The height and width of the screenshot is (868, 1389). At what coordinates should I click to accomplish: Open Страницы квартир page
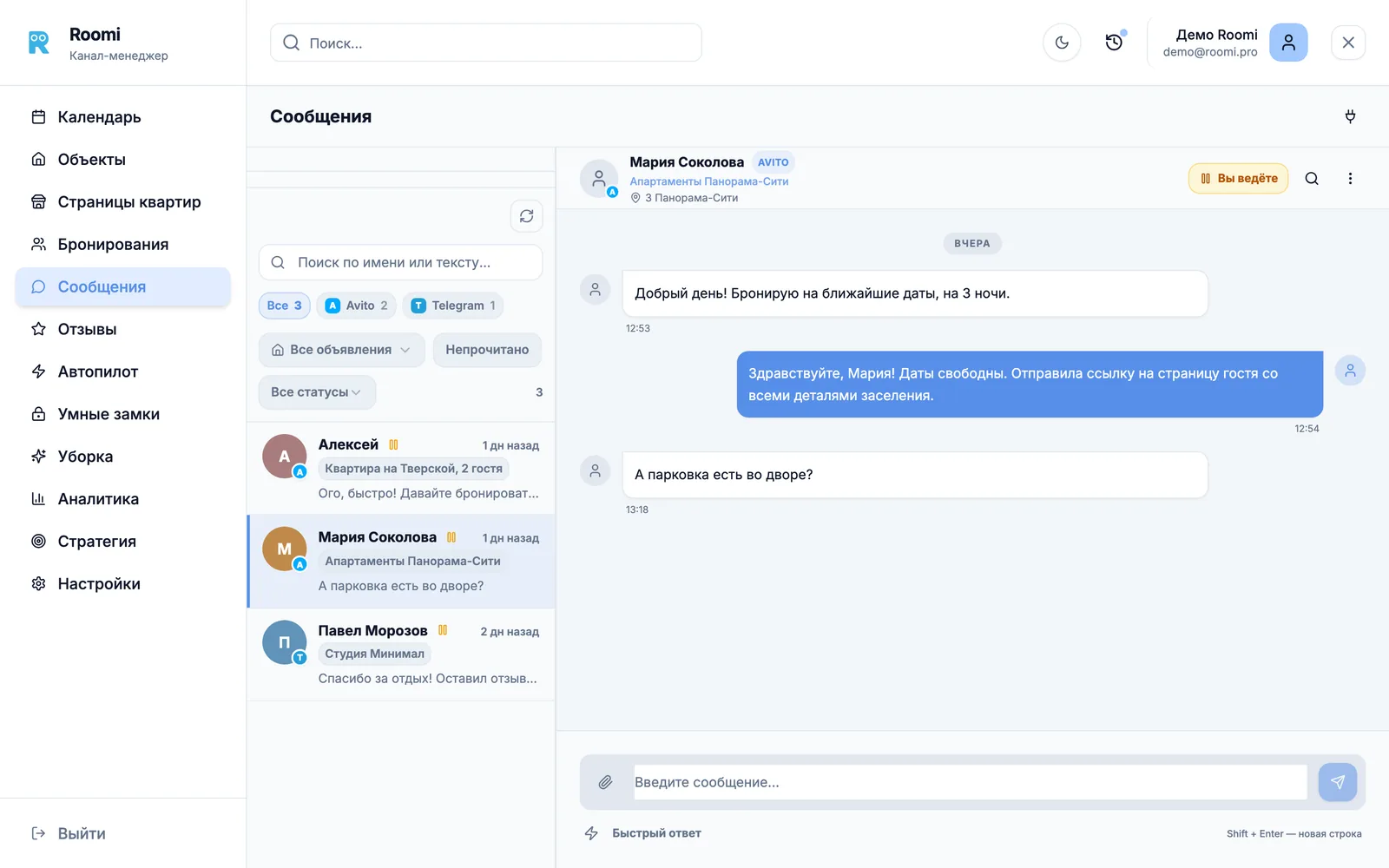[123, 202]
